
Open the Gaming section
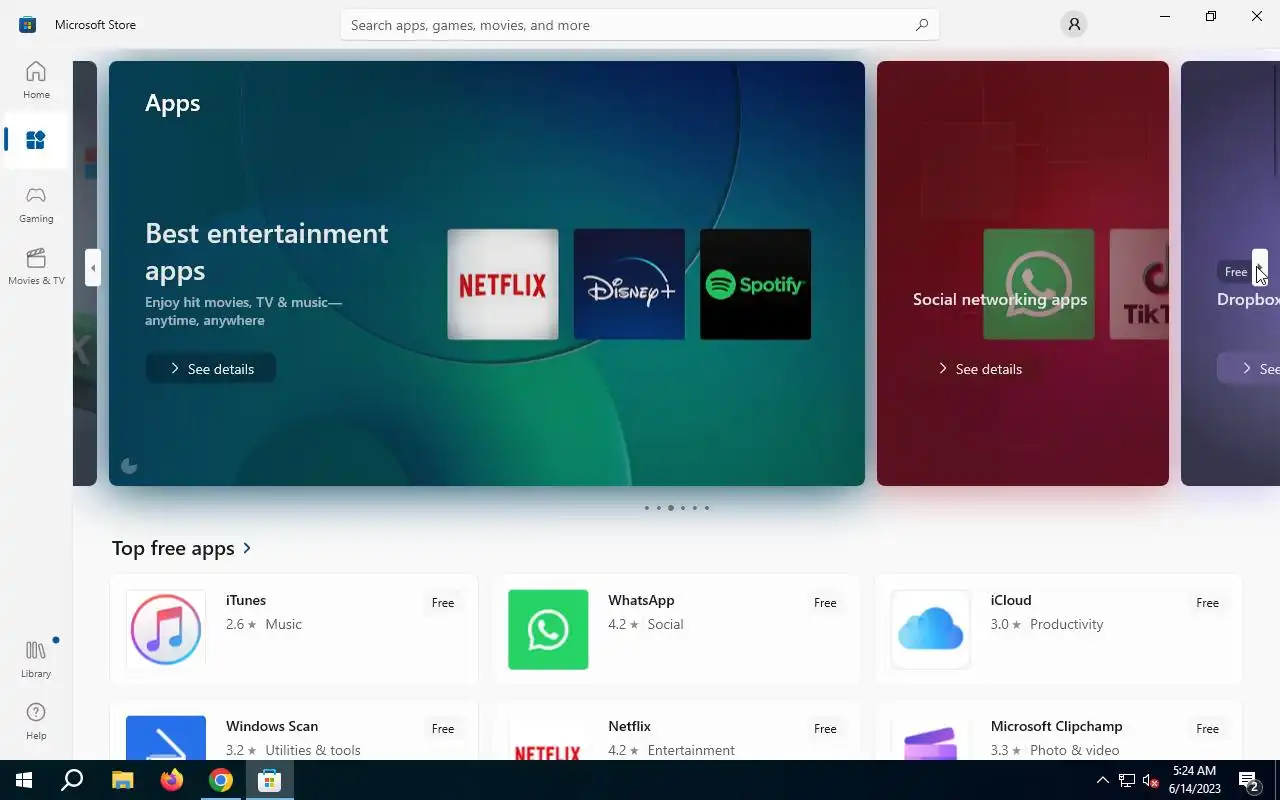[x=36, y=204]
